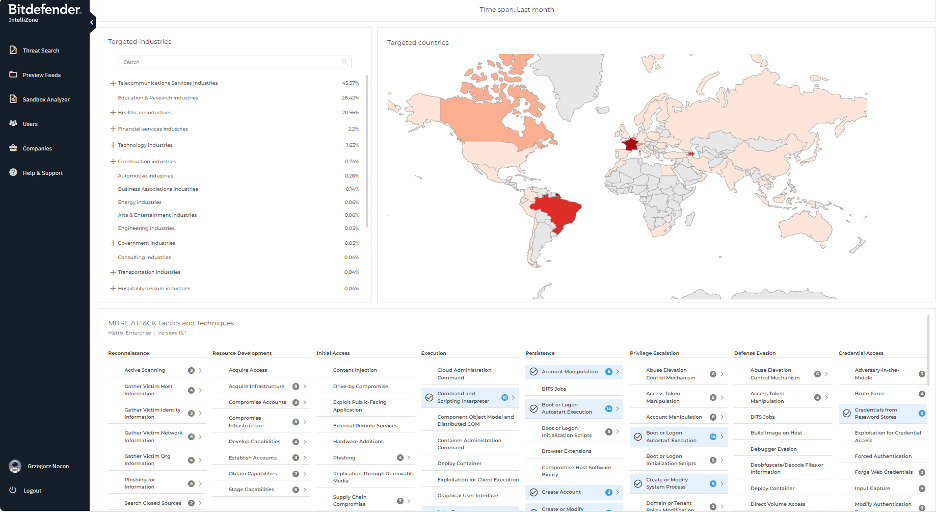Expand the Telecommunications Services industries row
This screenshot has height=512, width=936.
coord(113,83)
